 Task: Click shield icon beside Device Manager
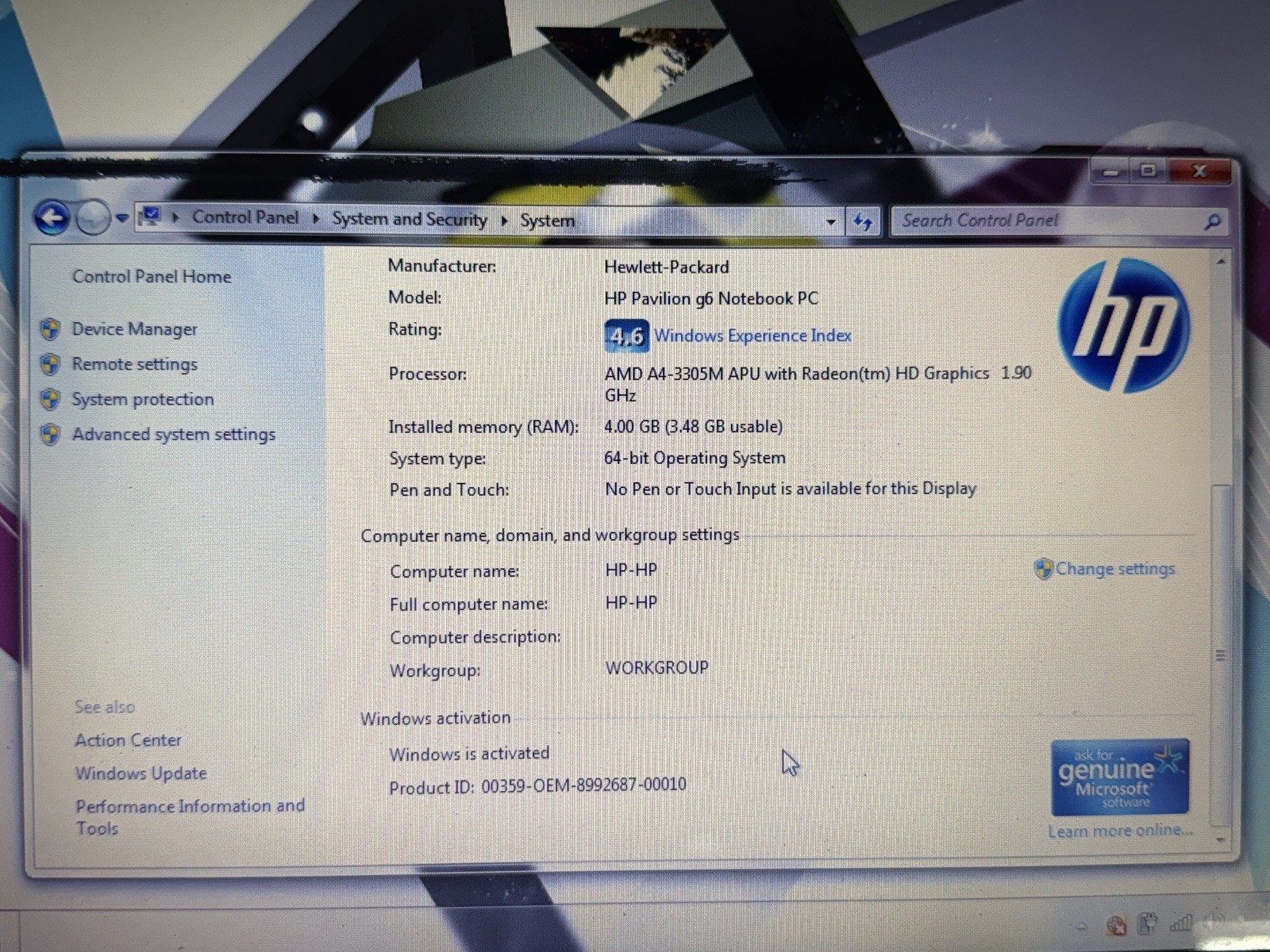[x=51, y=328]
